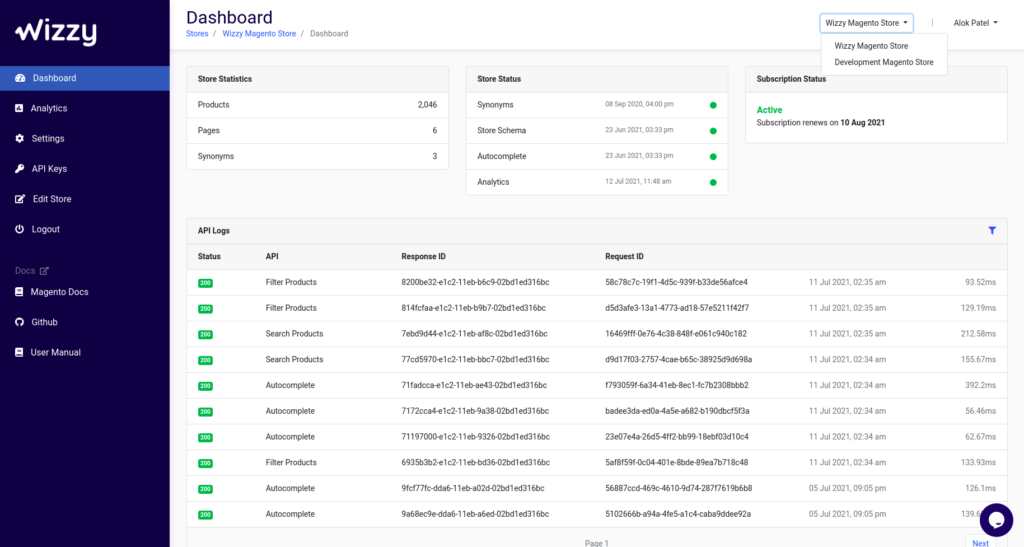The width and height of the screenshot is (1024, 547).
Task: Open the API Logs filter funnel icon
Action: point(992,230)
